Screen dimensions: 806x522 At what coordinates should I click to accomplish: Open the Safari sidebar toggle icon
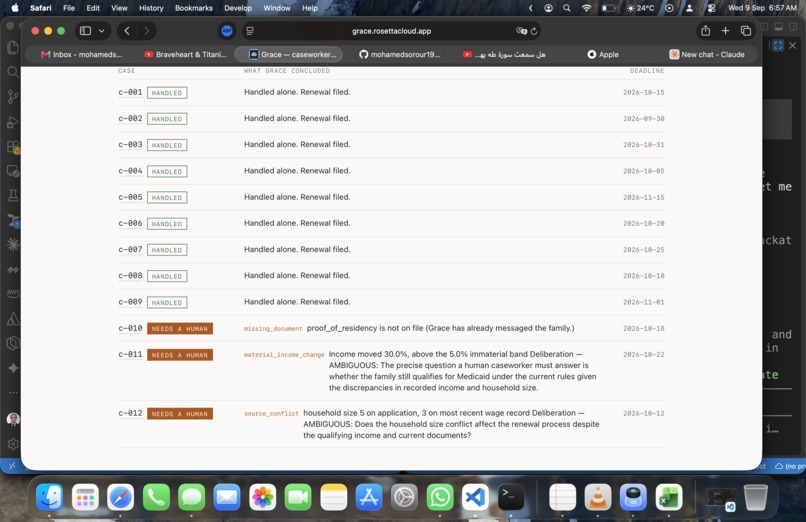coord(85,31)
